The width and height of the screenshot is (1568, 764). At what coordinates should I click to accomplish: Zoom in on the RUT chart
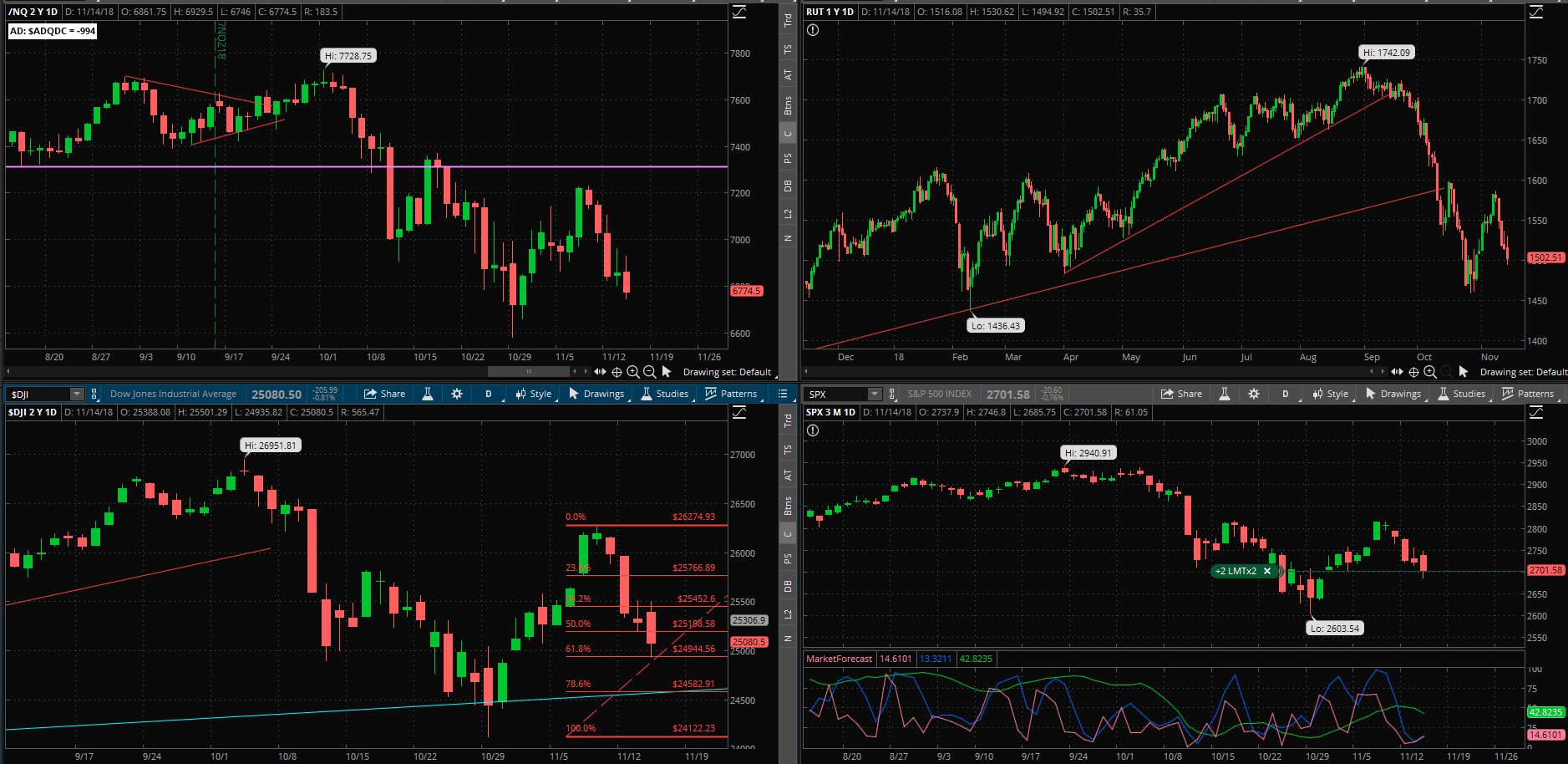(x=1430, y=372)
